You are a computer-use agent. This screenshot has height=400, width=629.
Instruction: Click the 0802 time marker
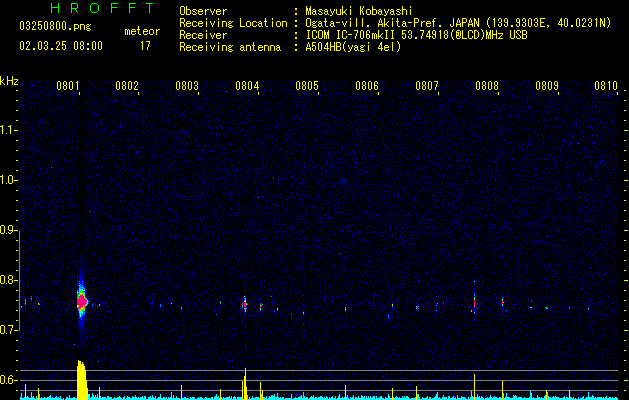pos(127,86)
